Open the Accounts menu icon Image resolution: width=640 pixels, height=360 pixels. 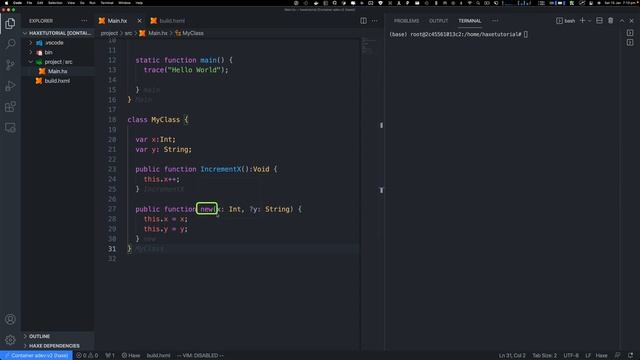click(10, 319)
